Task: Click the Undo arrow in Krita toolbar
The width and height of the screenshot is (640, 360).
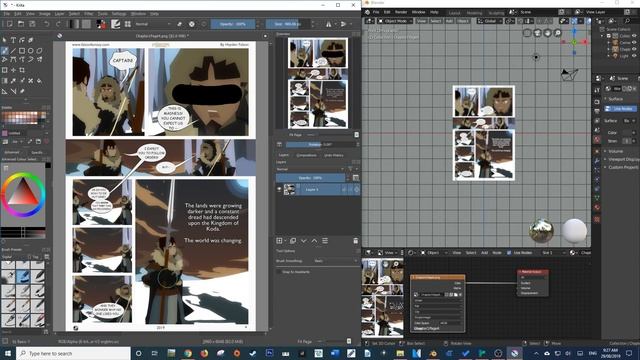Action: tap(47, 24)
